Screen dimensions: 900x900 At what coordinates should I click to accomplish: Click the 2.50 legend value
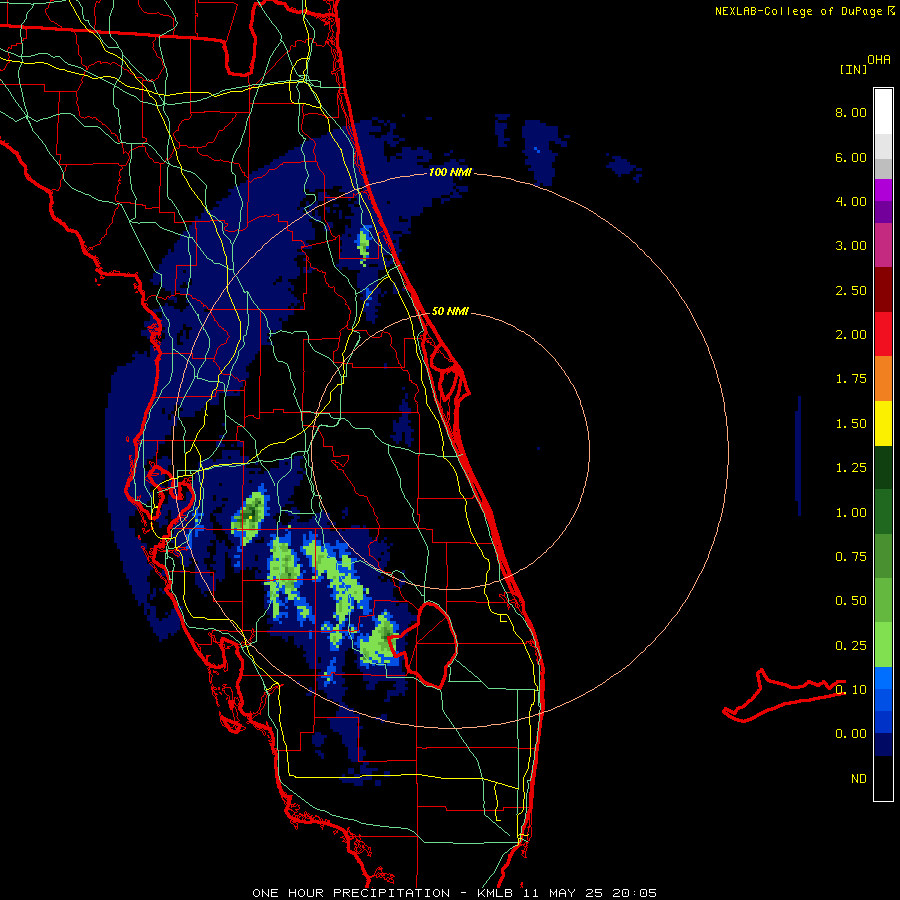coord(851,290)
